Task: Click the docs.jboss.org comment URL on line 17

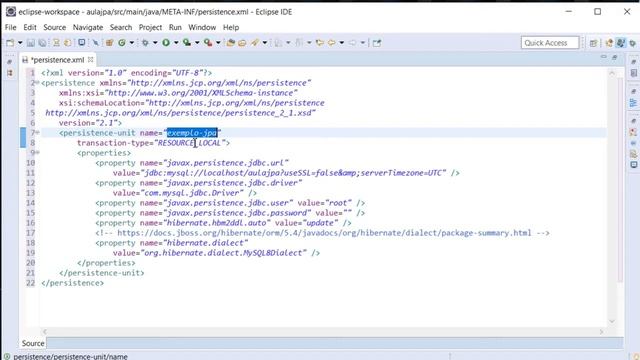Action: pos(324,233)
